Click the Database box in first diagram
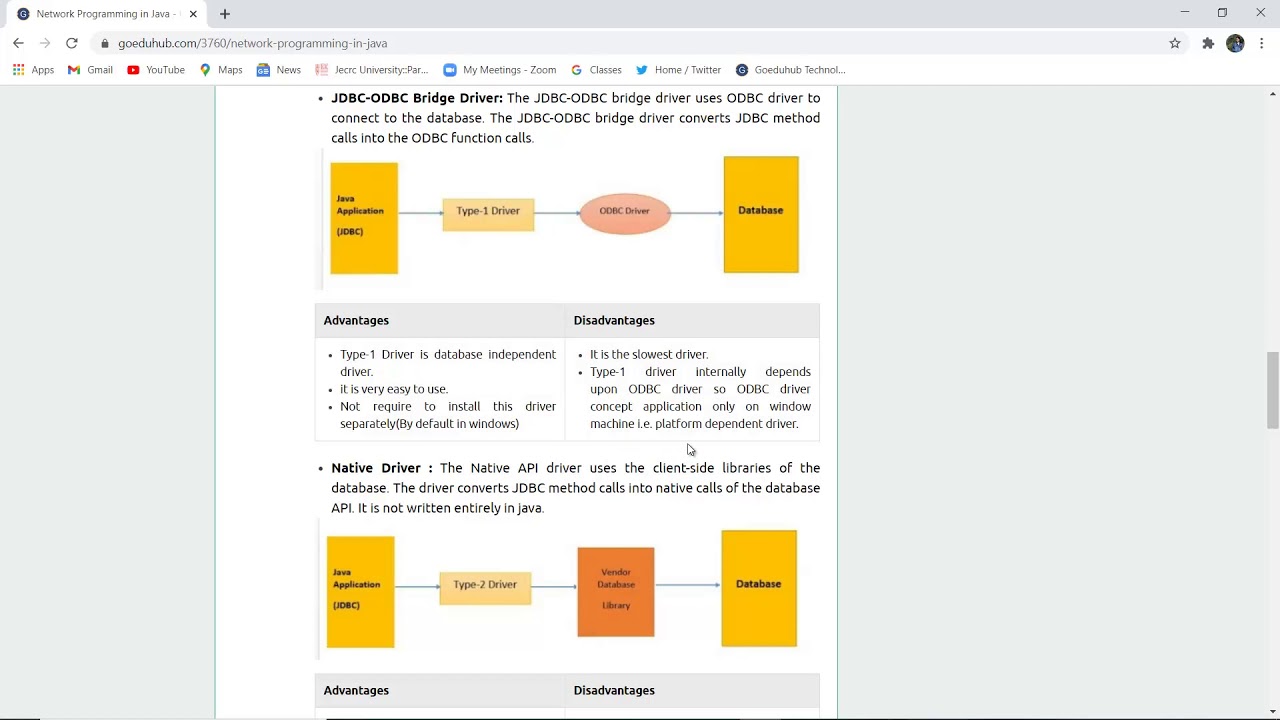This screenshot has width=1280, height=720. click(761, 214)
